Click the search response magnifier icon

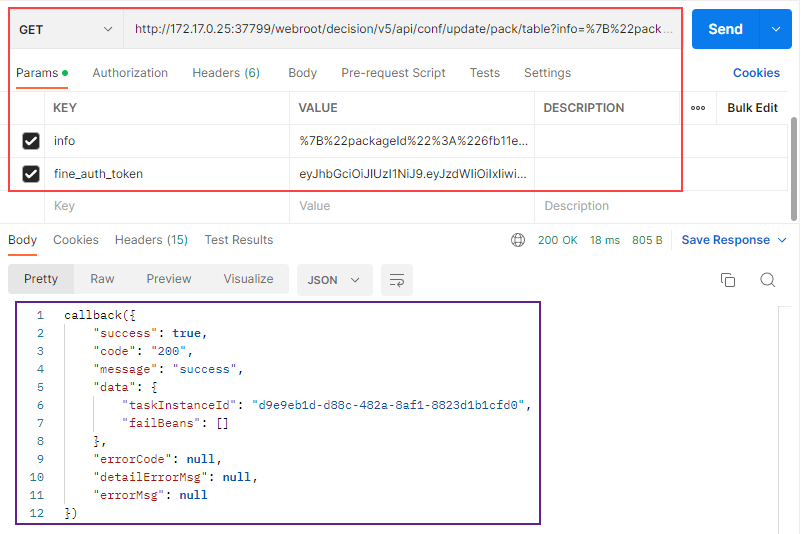point(767,280)
